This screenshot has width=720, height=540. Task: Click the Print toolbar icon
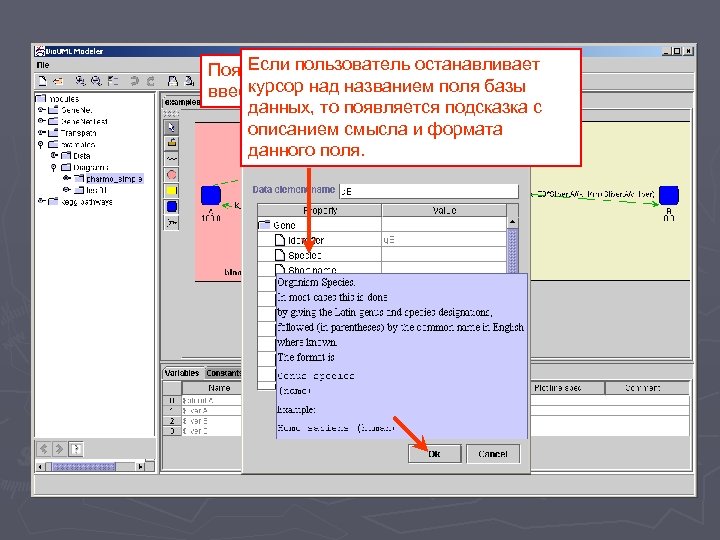(x=173, y=81)
